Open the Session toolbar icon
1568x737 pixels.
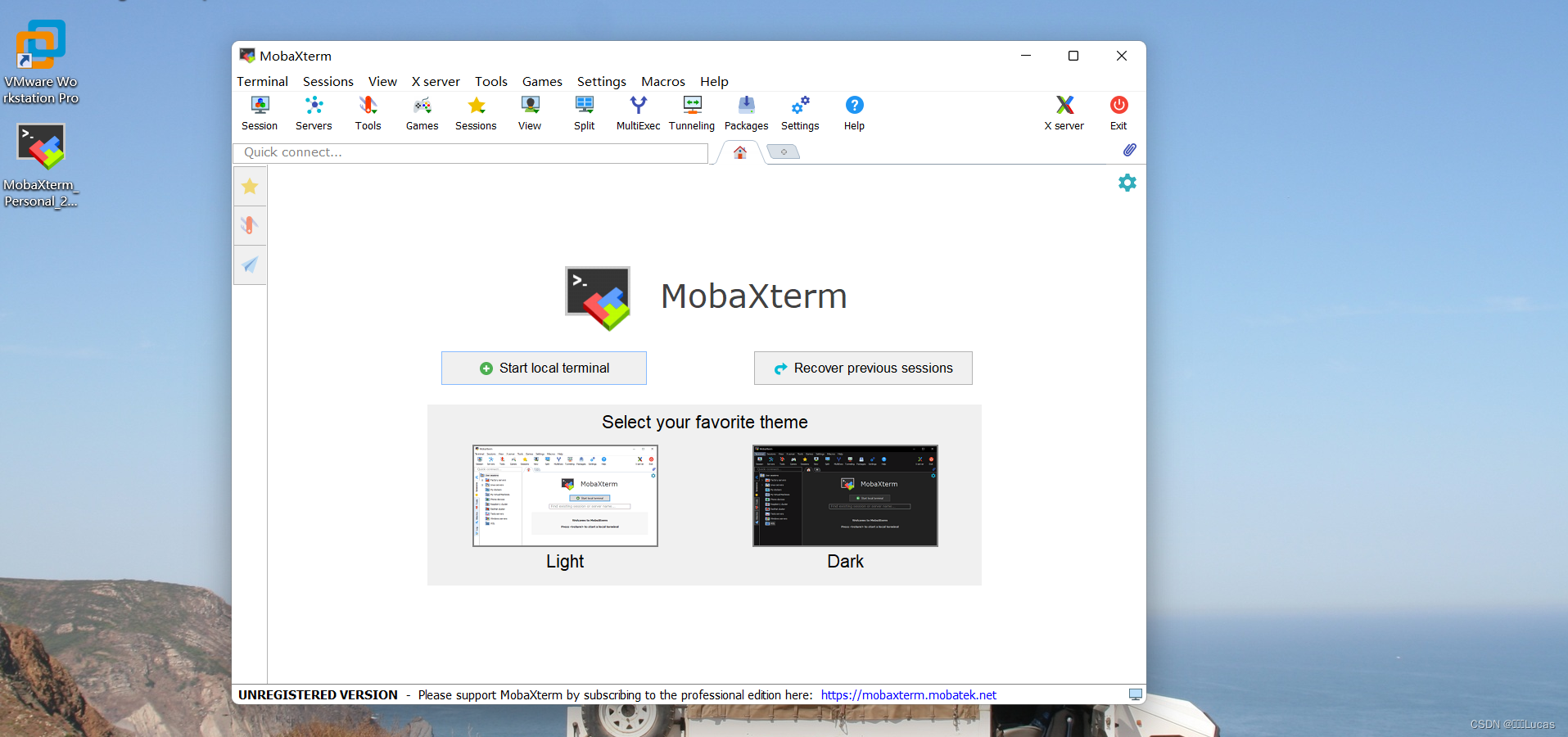260,114
